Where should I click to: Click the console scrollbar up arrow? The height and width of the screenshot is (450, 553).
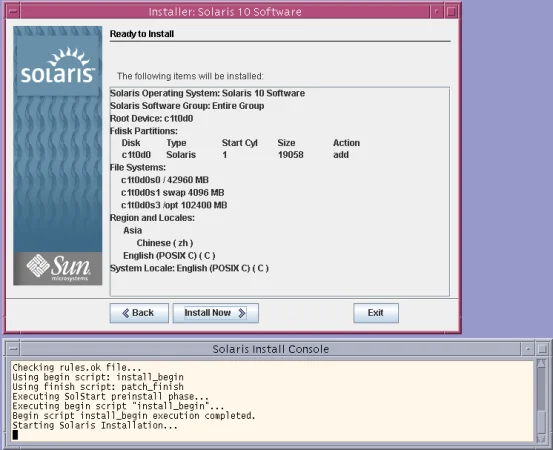click(x=541, y=364)
